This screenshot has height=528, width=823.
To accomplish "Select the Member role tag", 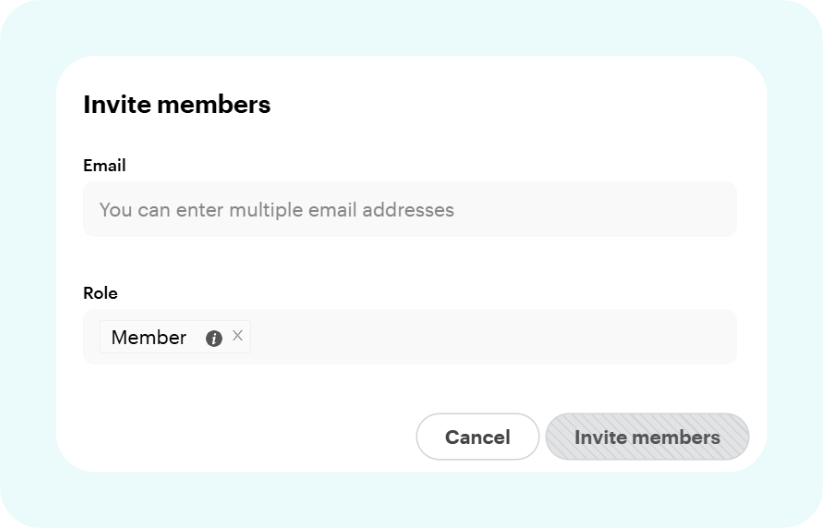I will 149,338.
